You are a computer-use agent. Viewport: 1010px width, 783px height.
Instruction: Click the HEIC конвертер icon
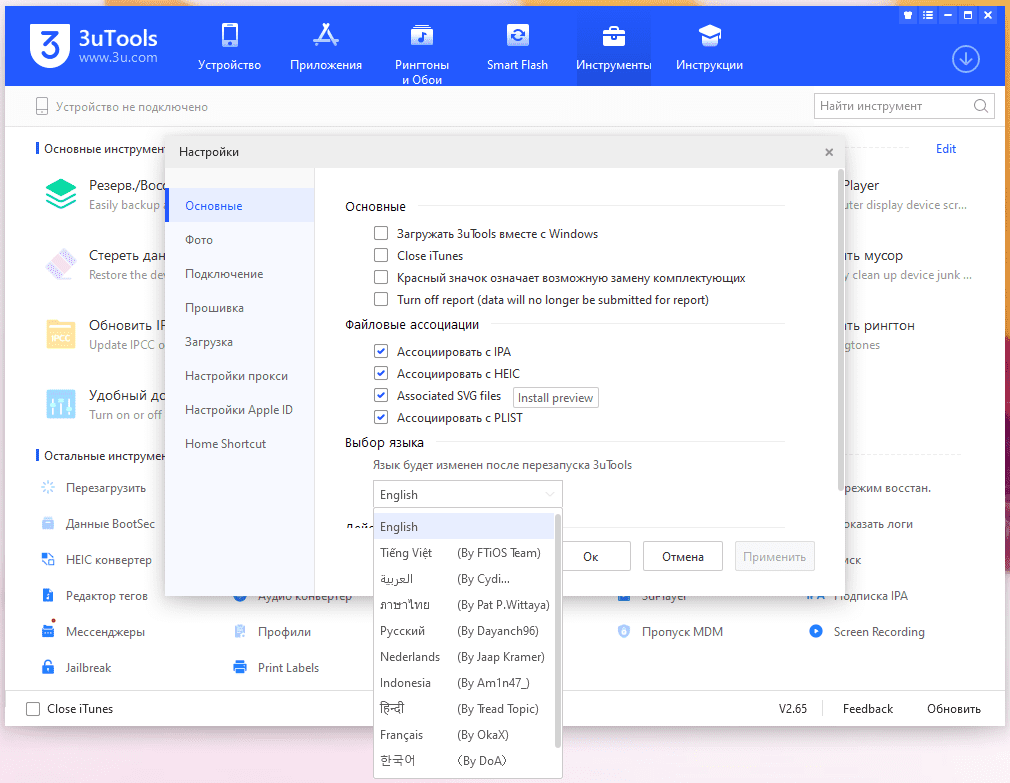tap(48, 560)
